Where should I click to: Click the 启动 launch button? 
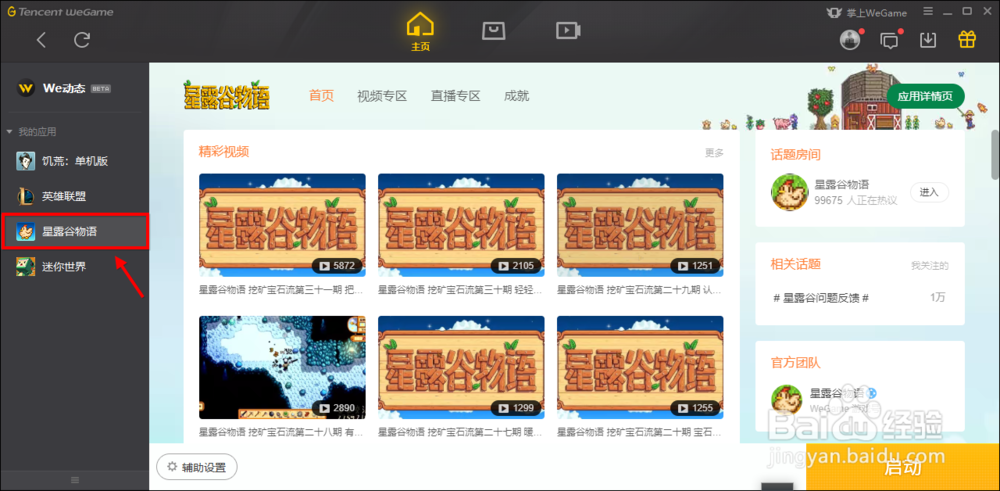tap(903, 467)
